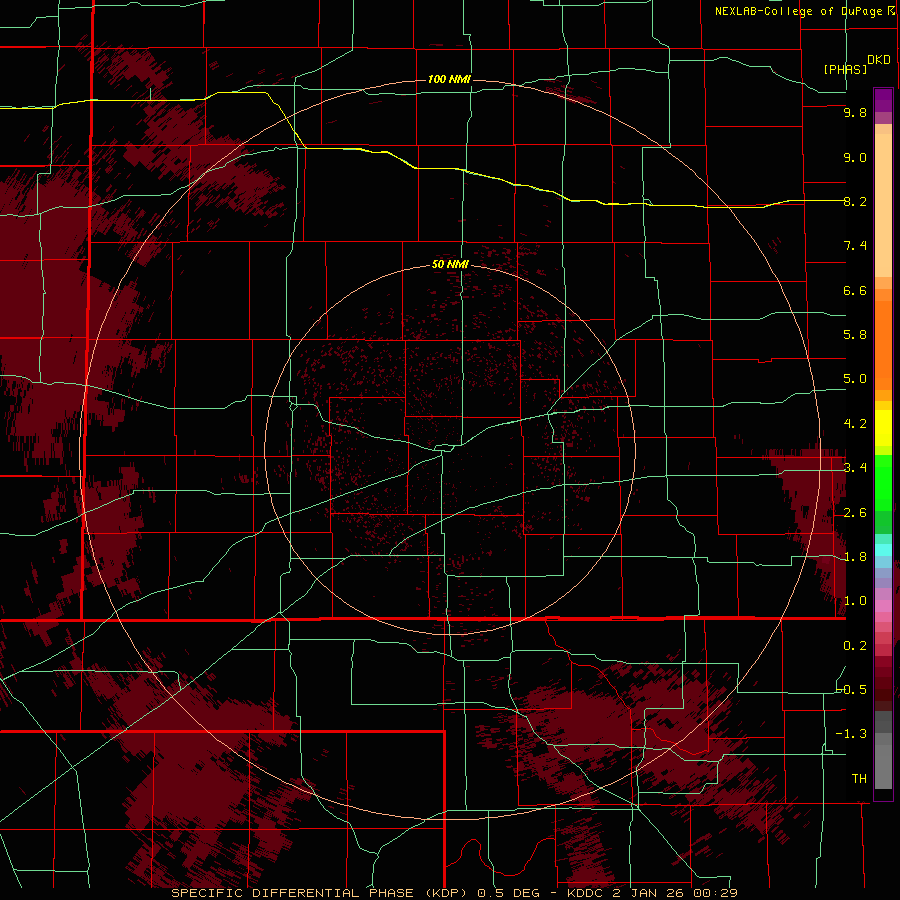
Task: Click the 5.0 legend value
Action: [x=855, y=379]
